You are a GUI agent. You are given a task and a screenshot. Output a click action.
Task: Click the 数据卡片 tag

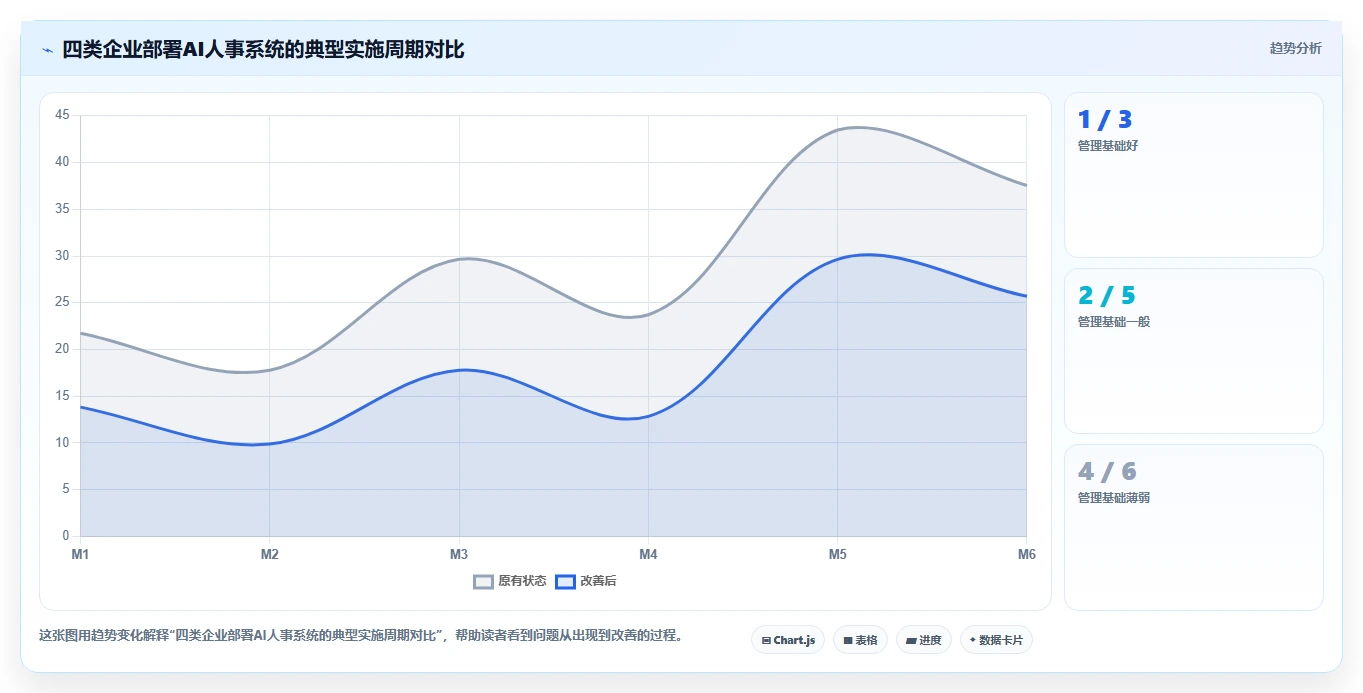(x=996, y=640)
